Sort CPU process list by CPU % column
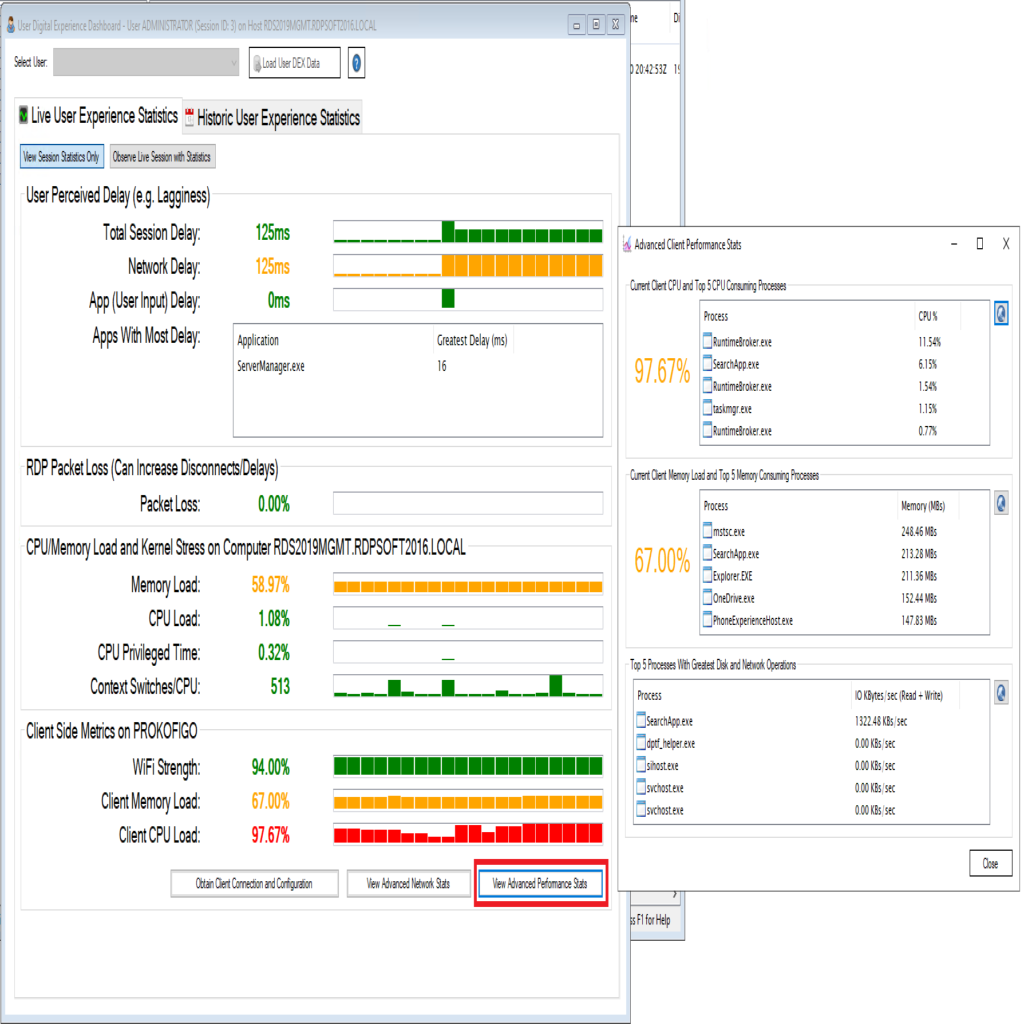1024x1024 pixels. (930, 316)
